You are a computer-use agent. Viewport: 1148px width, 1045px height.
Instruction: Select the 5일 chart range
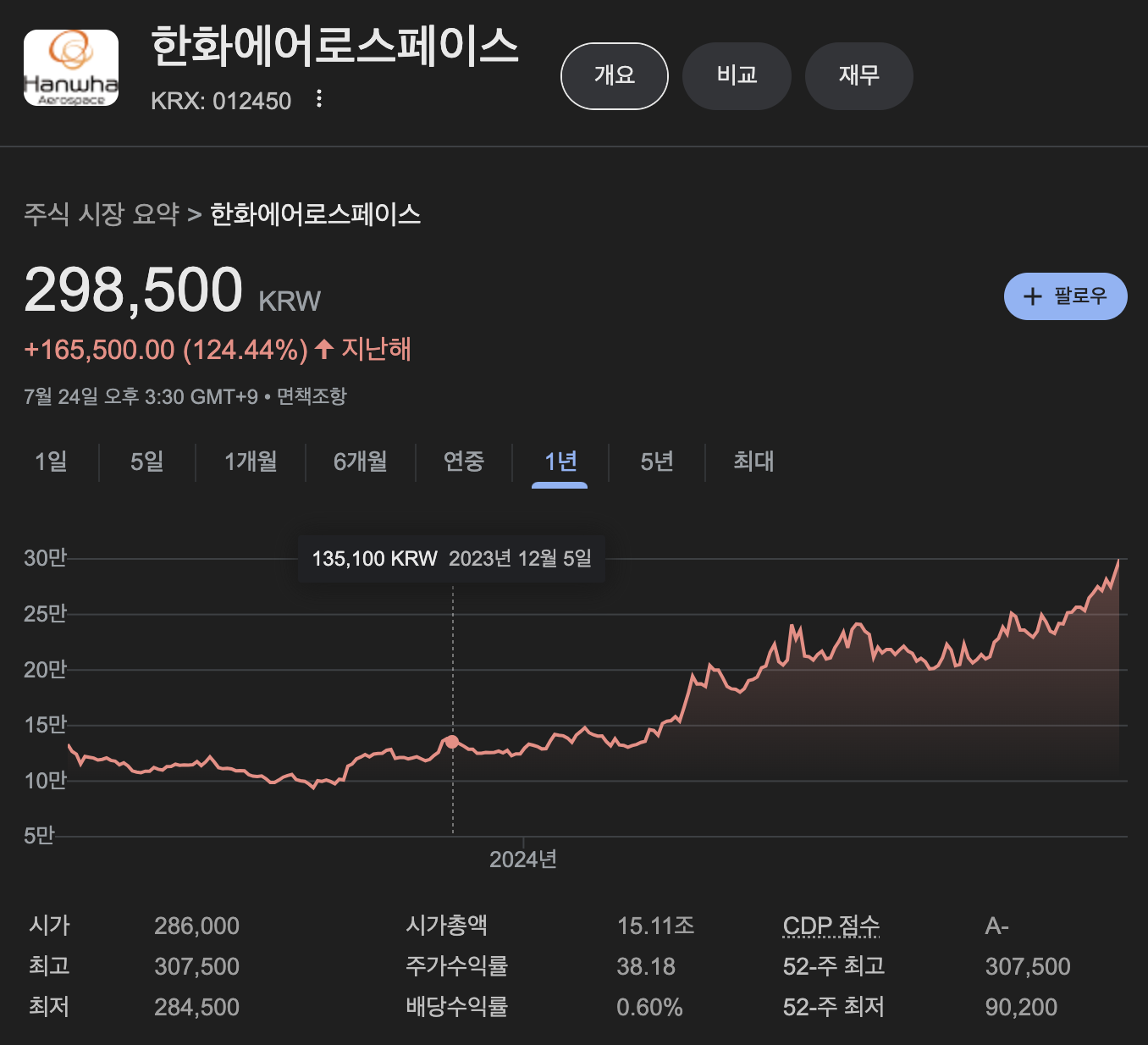(147, 462)
